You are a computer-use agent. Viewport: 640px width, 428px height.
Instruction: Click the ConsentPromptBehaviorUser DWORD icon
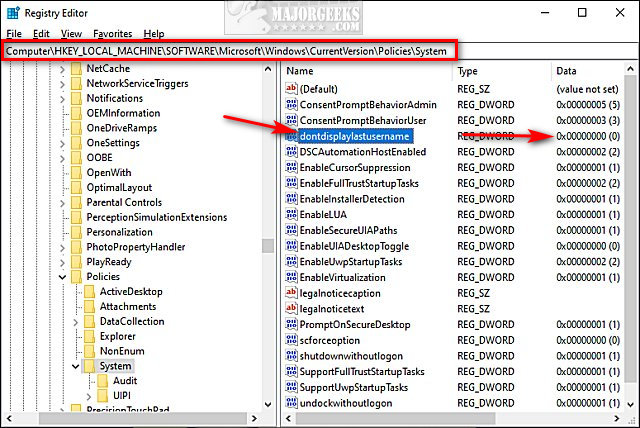coord(291,120)
